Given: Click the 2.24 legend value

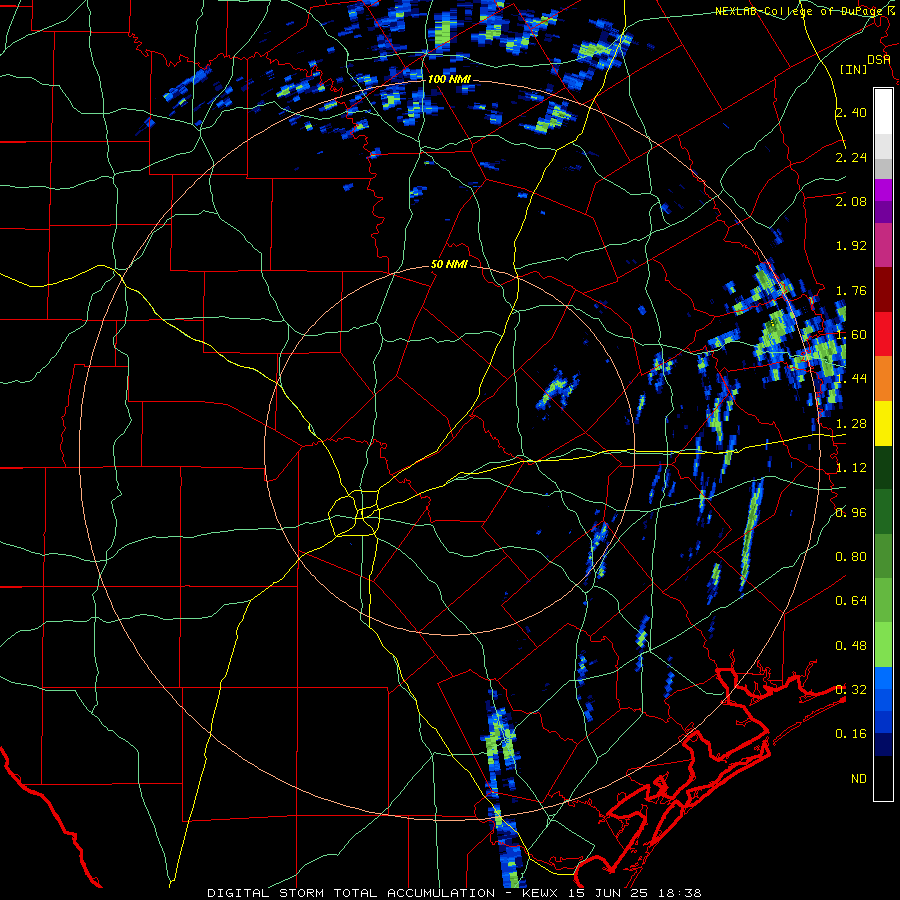Looking at the screenshot, I should 851,157.
